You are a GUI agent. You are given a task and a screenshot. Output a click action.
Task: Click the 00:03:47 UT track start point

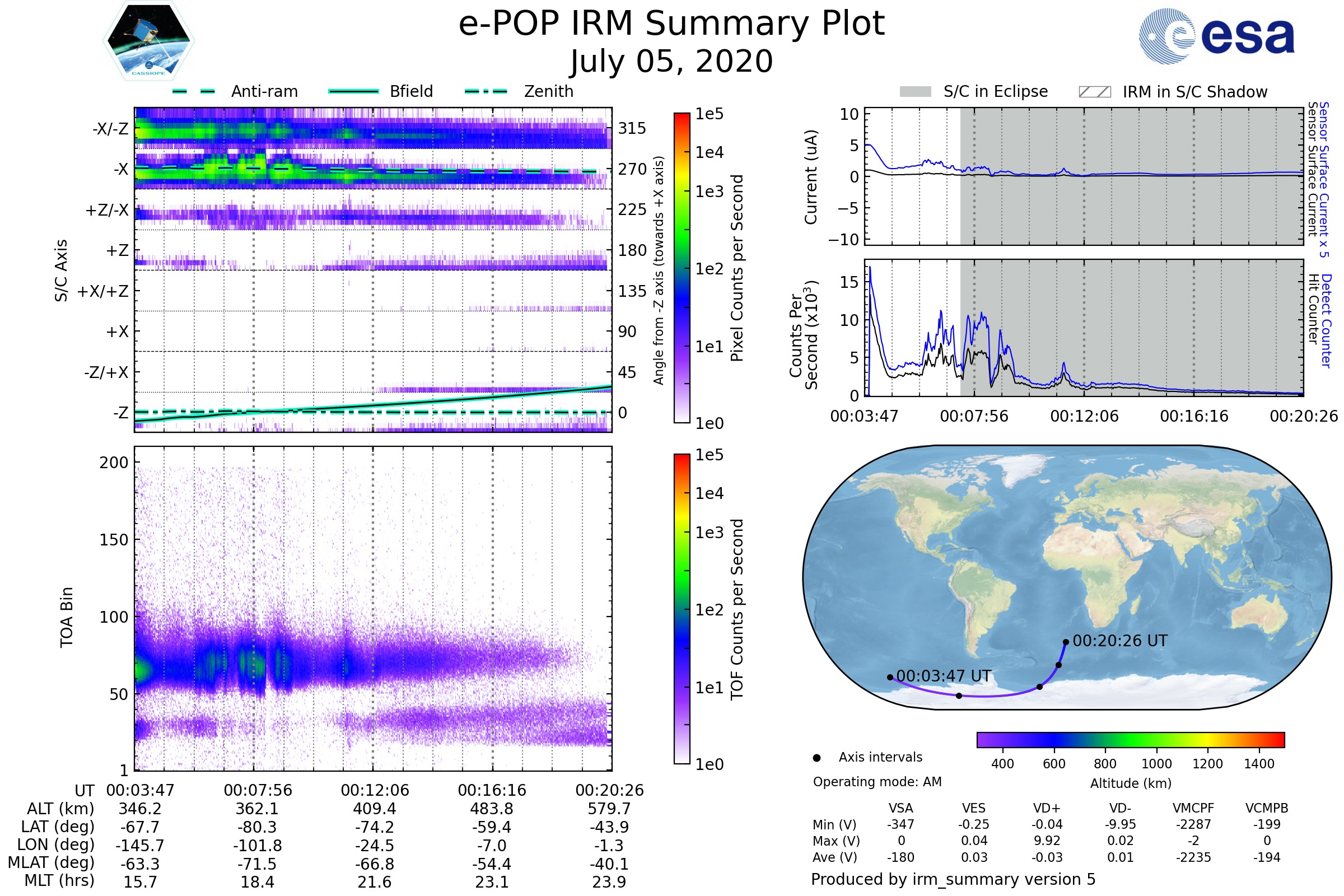click(890, 677)
